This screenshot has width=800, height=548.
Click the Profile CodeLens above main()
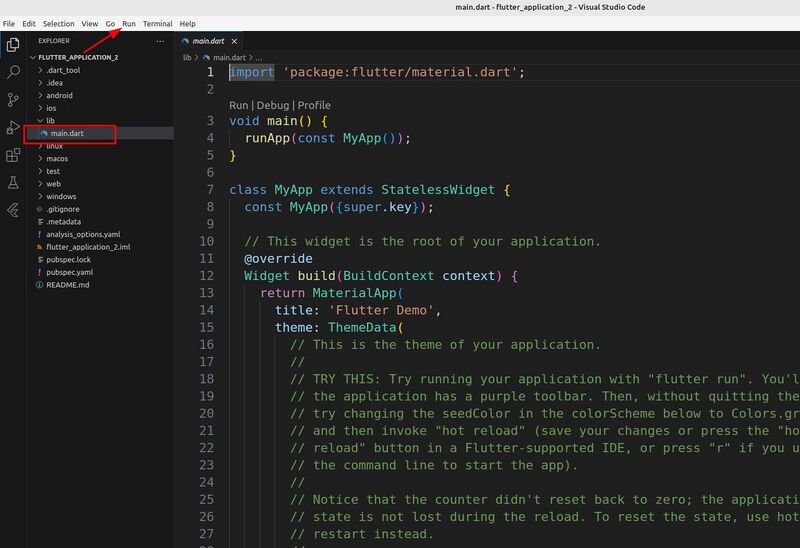[314, 105]
